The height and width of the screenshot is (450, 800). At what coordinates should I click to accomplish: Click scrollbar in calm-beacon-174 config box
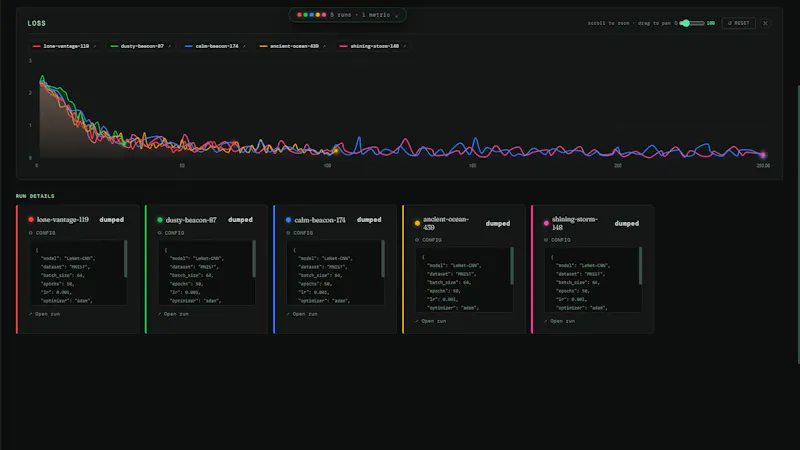383,259
